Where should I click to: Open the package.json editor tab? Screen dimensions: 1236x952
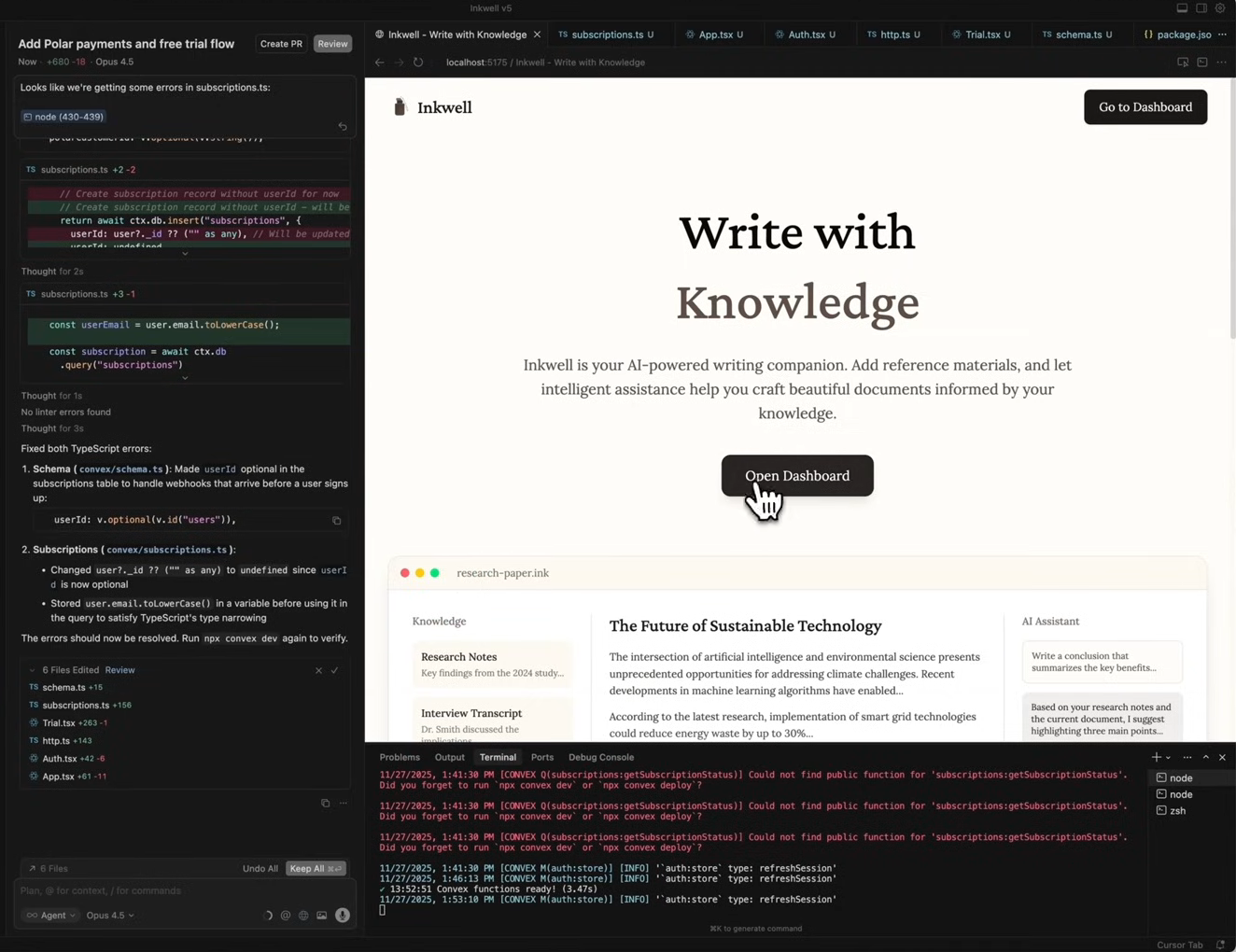(1177, 35)
